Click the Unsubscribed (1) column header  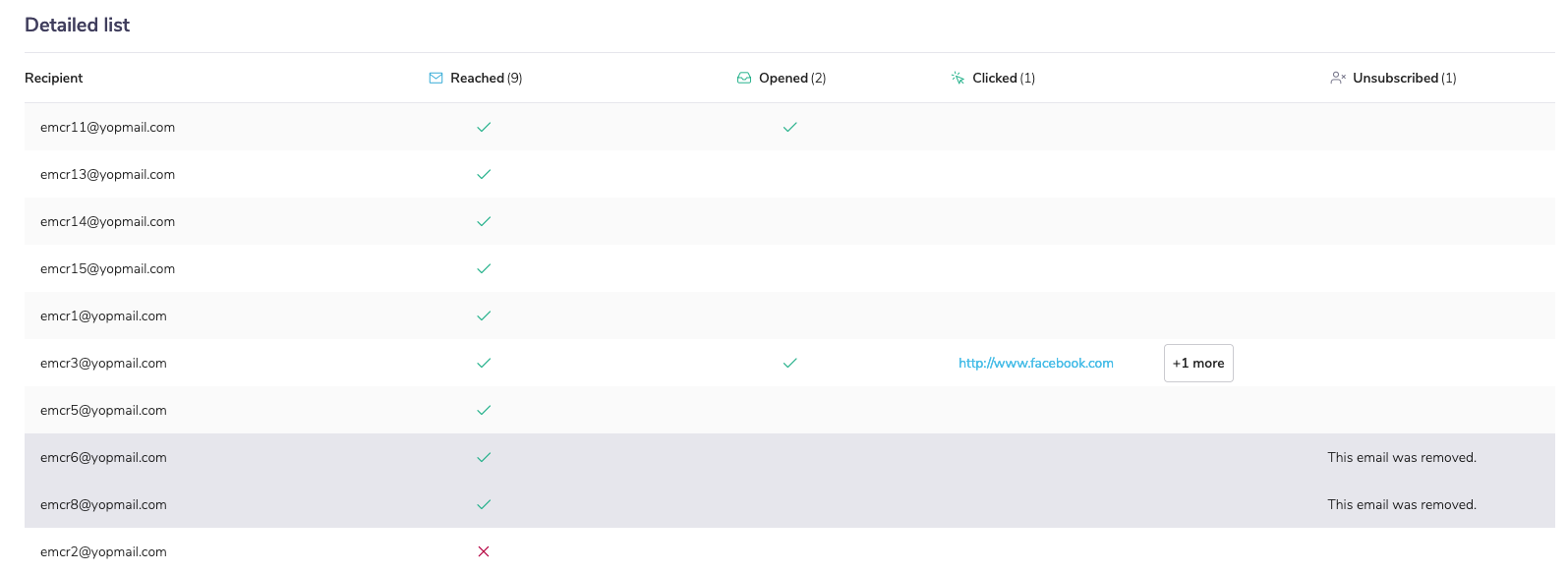coord(1393,78)
